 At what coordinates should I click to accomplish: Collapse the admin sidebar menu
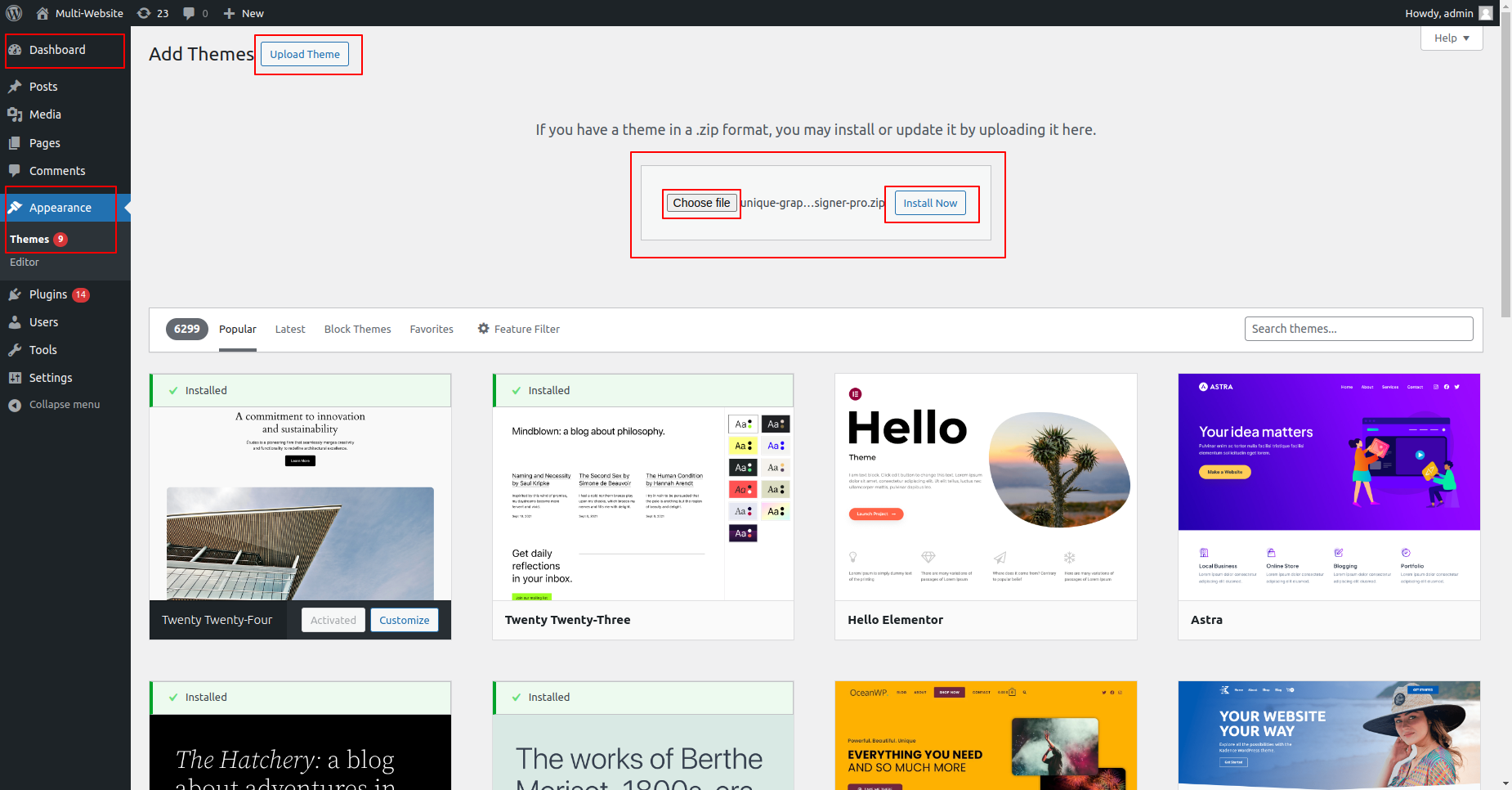[x=64, y=405]
